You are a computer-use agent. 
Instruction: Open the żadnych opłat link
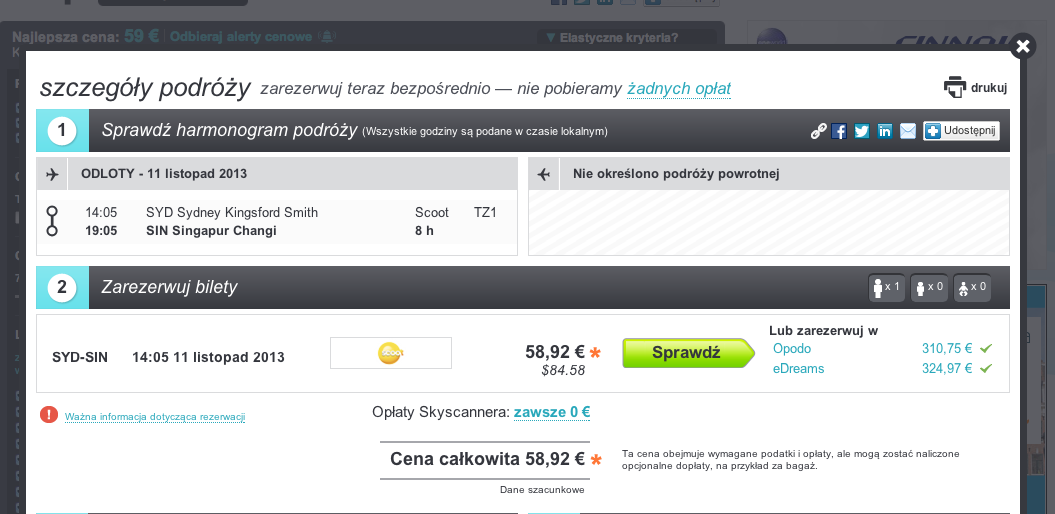point(679,89)
